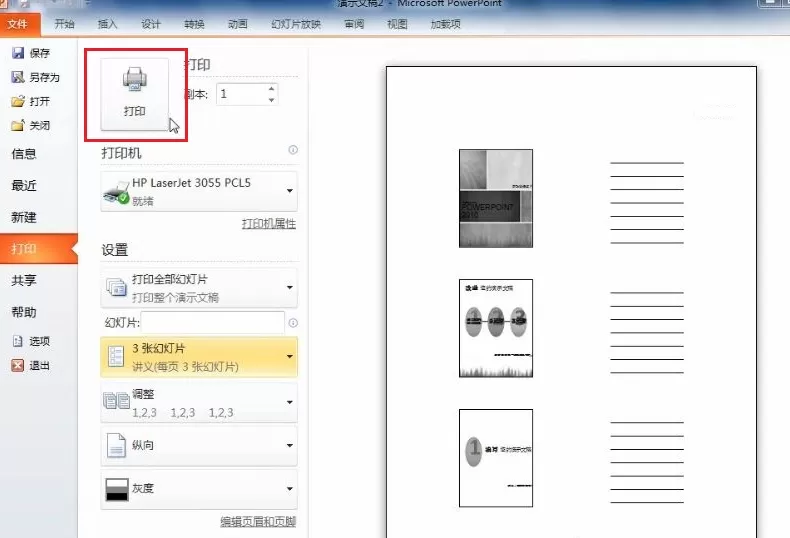Click the Save As icon in the sidebar
This screenshot has height=538, width=790.
coord(18,77)
